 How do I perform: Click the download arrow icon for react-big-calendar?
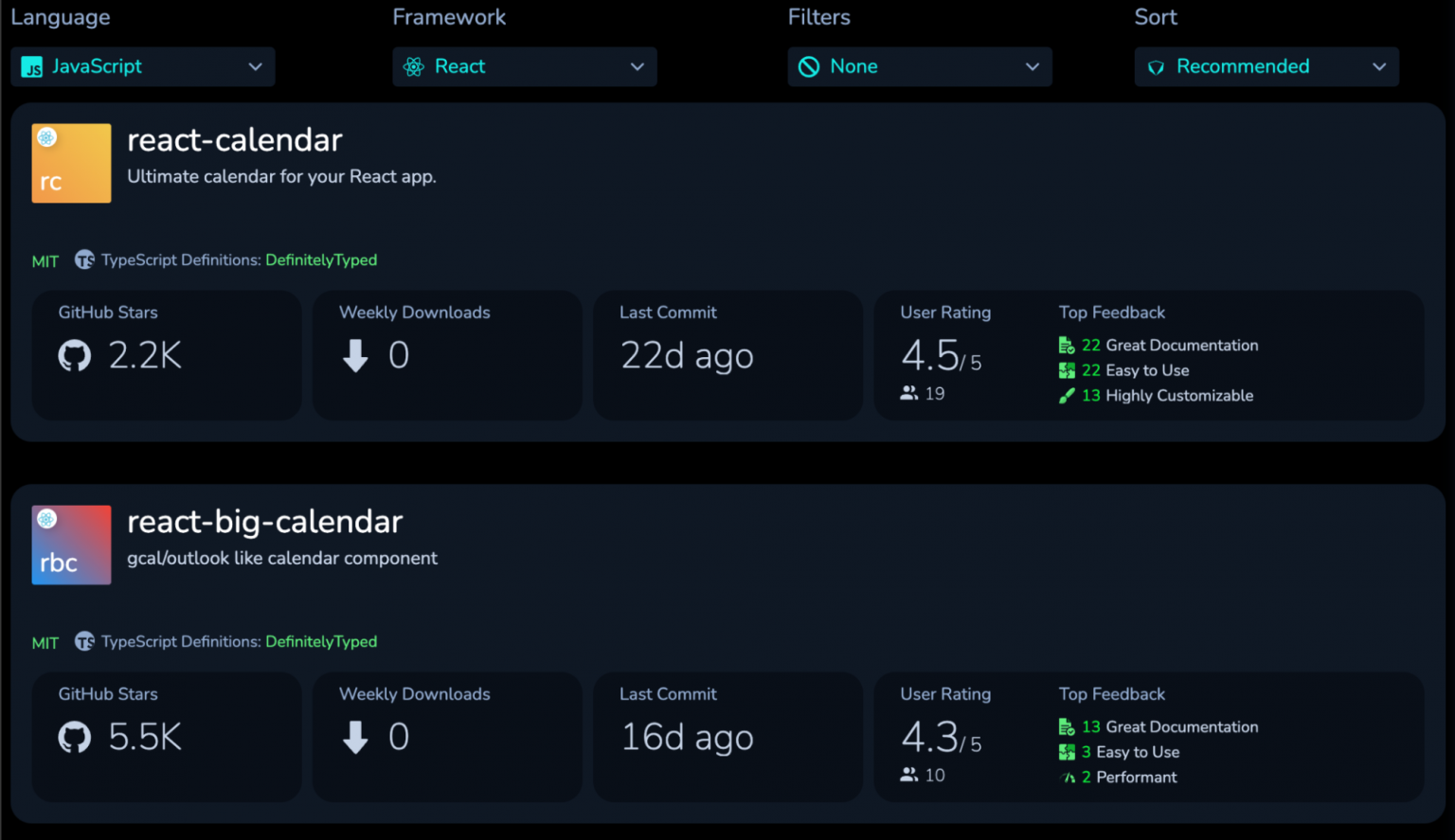click(355, 738)
